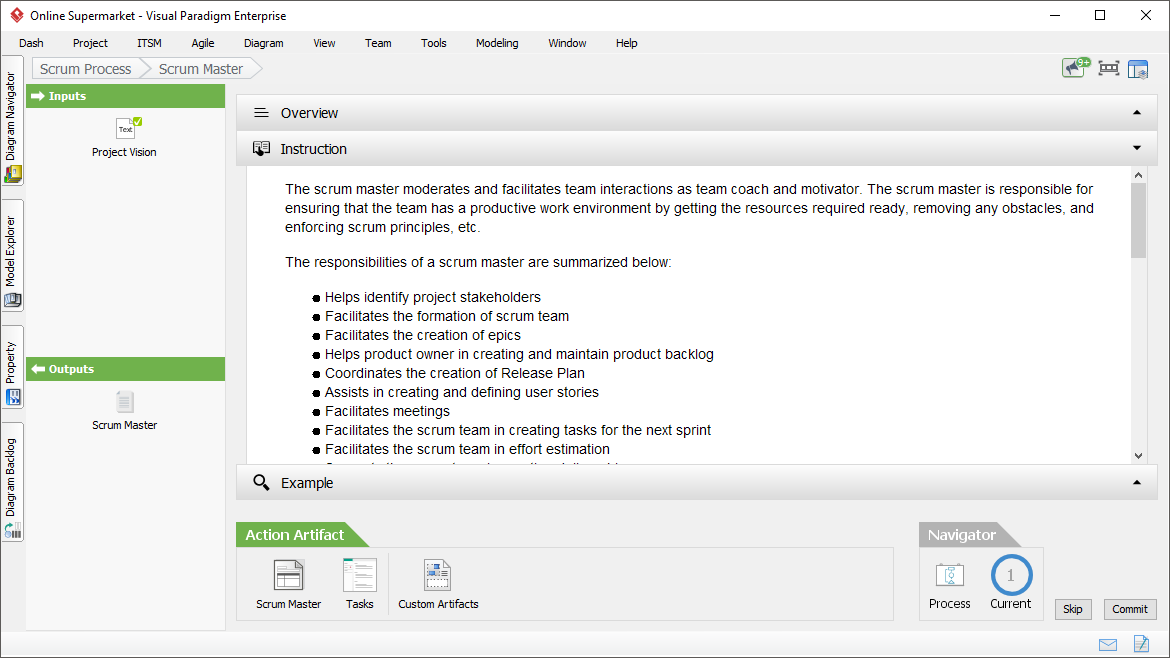The image size is (1170, 658).
Task: Open the Tools menu
Action: coord(434,43)
